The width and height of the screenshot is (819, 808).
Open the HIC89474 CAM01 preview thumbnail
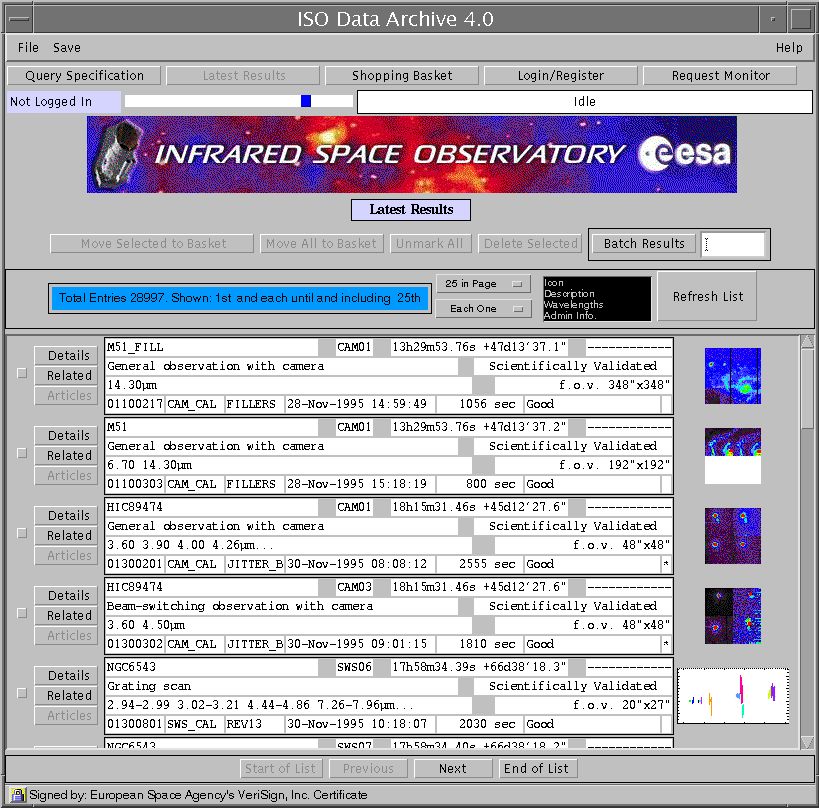coord(732,535)
